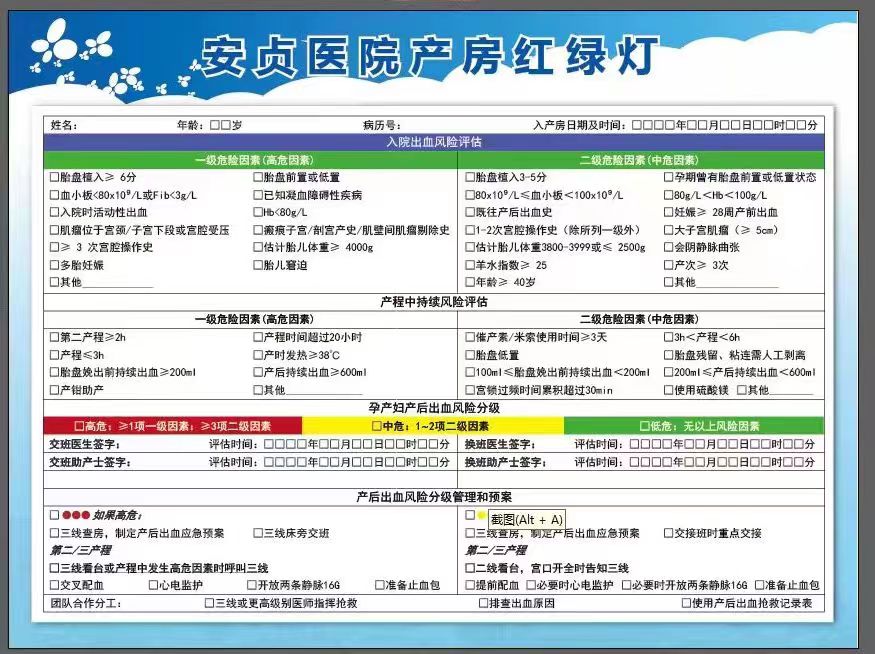Click the three red dots beside 如果高危
Viewport: 875px width, 654px height.
click(77, 515)
